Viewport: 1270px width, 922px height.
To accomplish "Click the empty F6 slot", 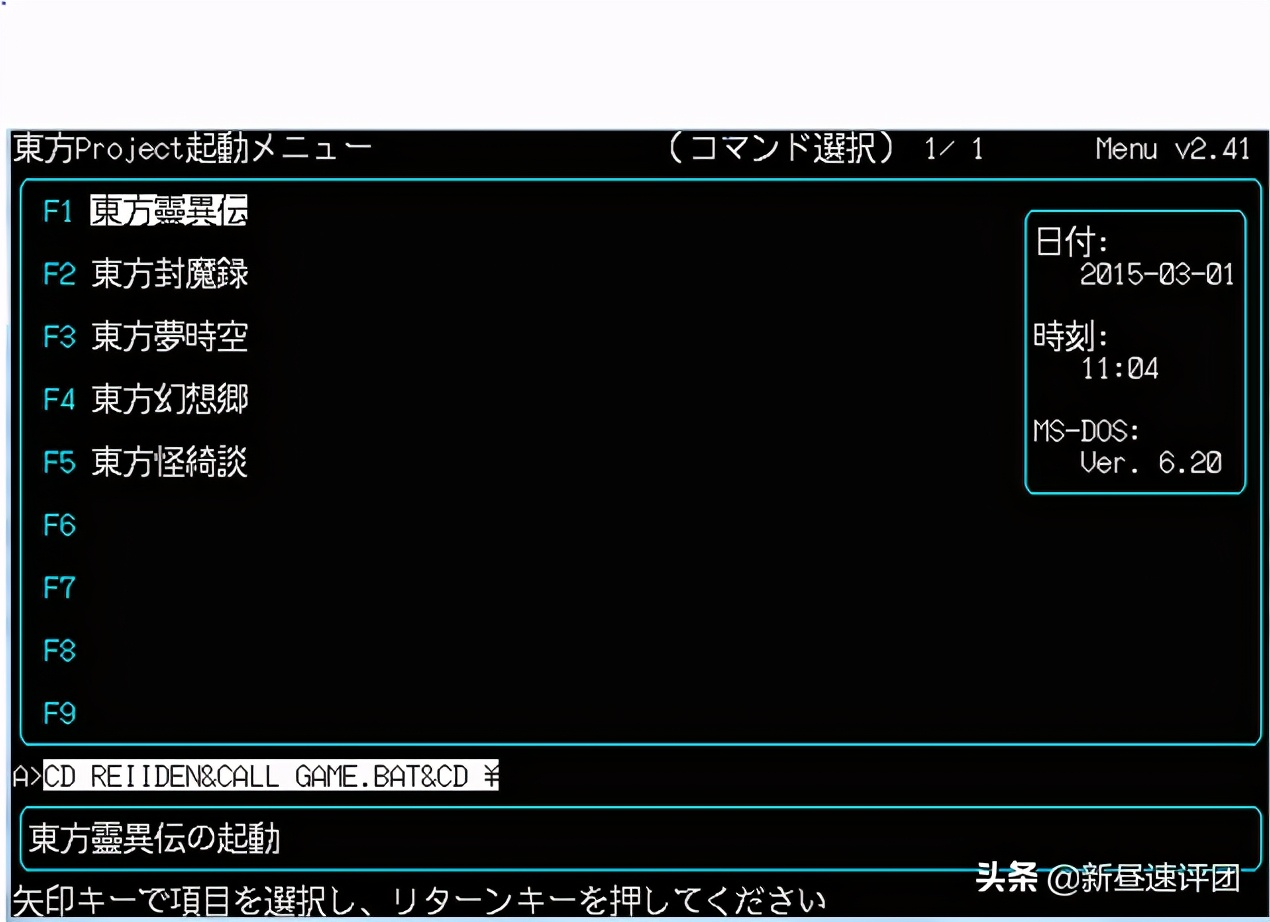I will (58, 525).
